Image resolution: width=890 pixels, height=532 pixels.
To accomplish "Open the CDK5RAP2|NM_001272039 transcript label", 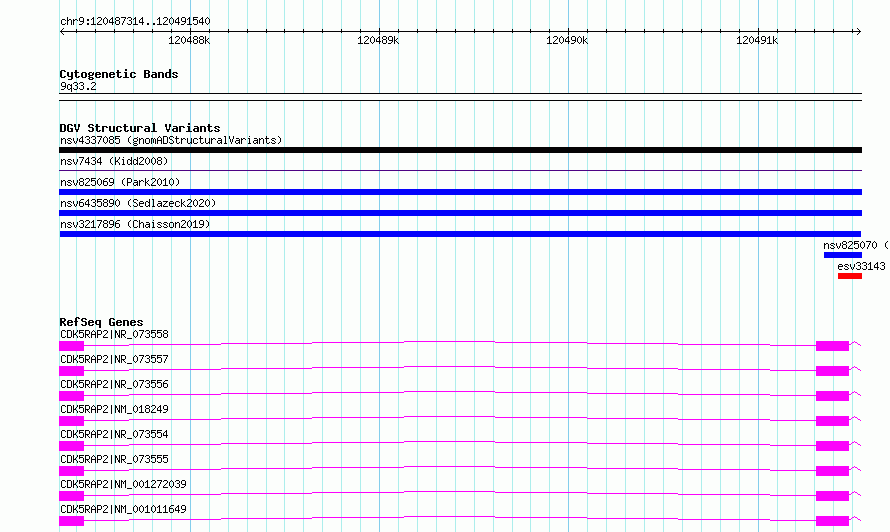I will (123, 484).
